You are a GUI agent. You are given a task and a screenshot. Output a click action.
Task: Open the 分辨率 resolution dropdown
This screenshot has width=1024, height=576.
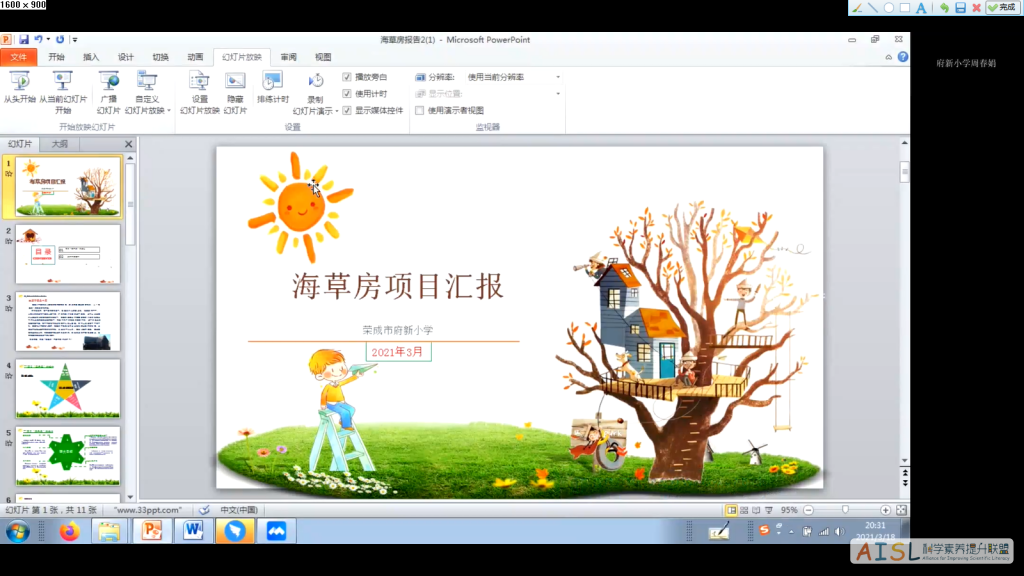pos(556,76)
